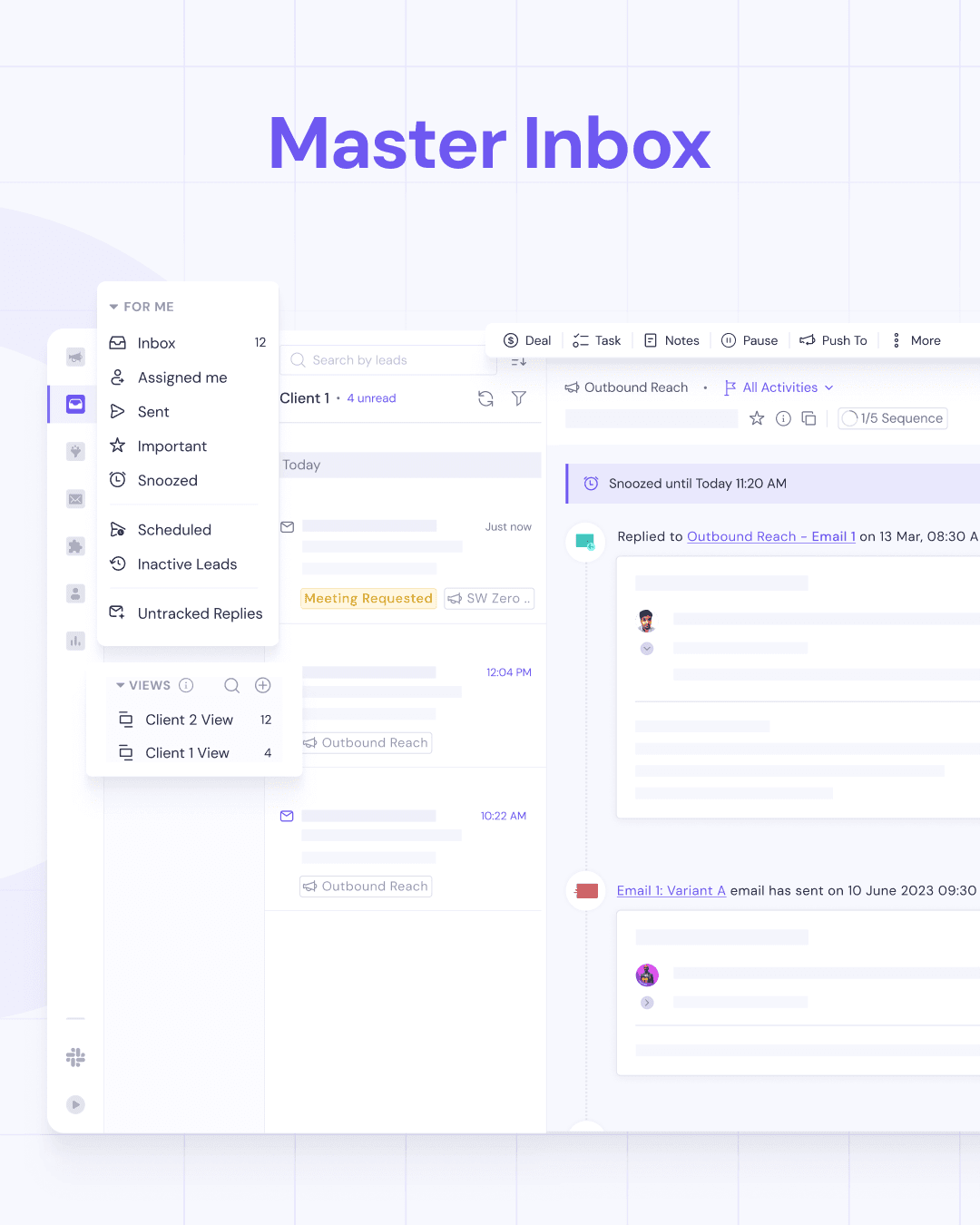This screenshot has width=980, height=1225.
Task: Click the lead info icon
Action: [x=783, y=418]
